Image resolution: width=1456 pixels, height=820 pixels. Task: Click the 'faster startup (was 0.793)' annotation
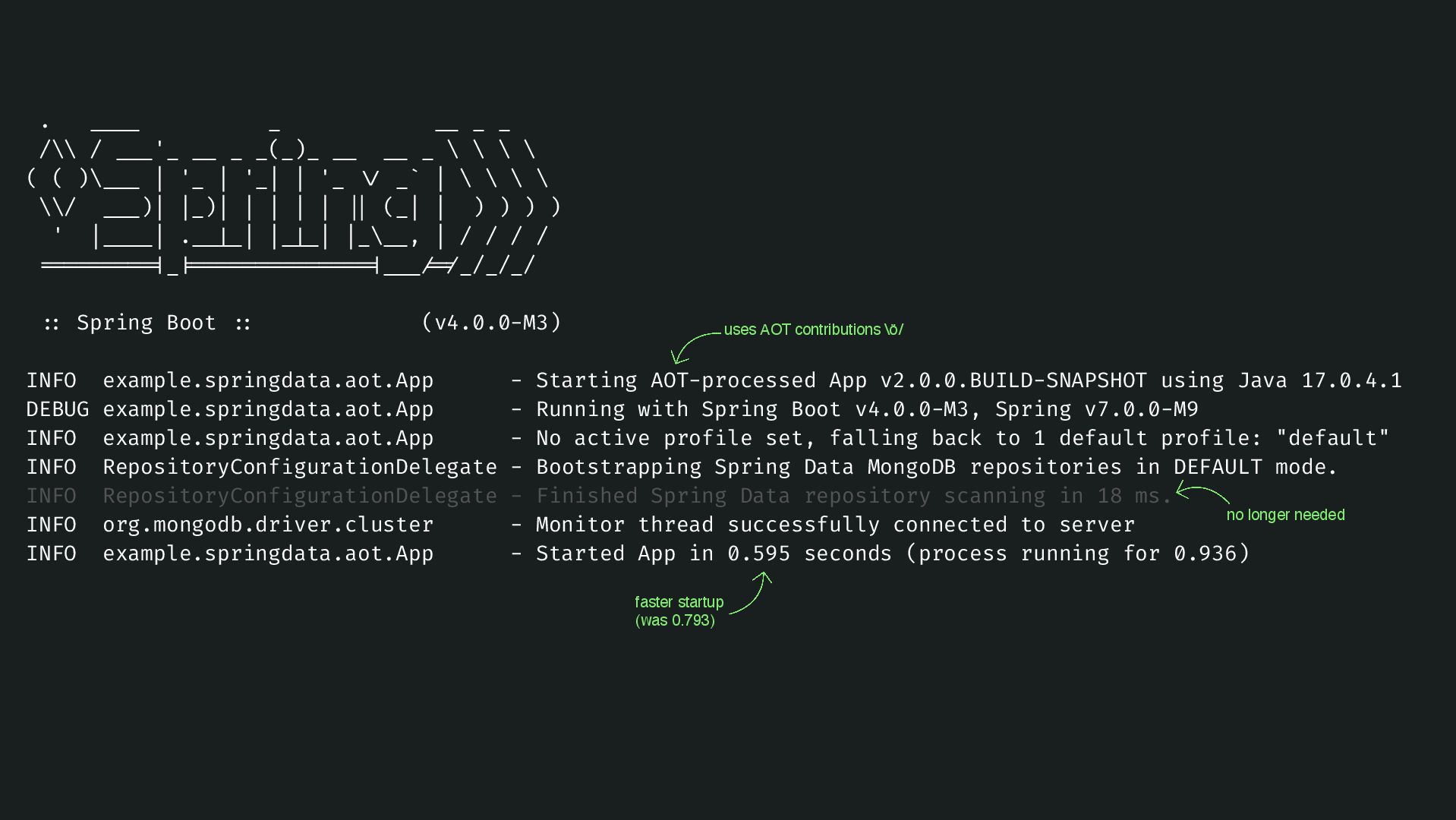pos(679,611)
